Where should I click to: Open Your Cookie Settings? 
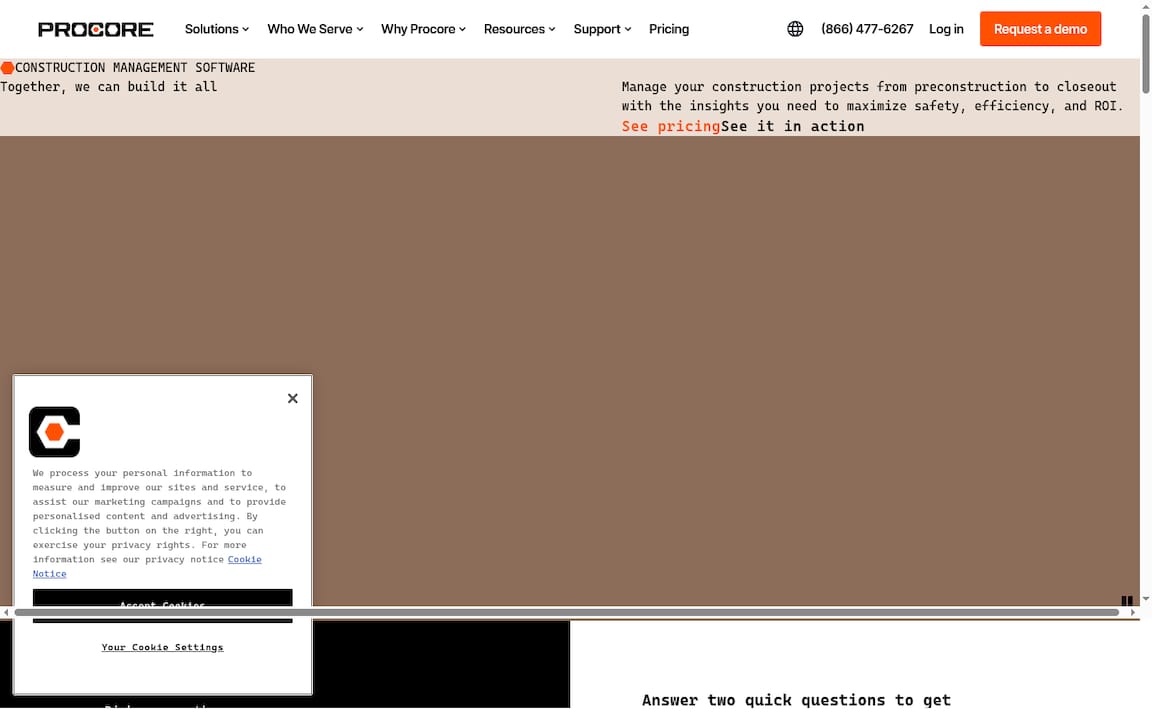point(162,647)
